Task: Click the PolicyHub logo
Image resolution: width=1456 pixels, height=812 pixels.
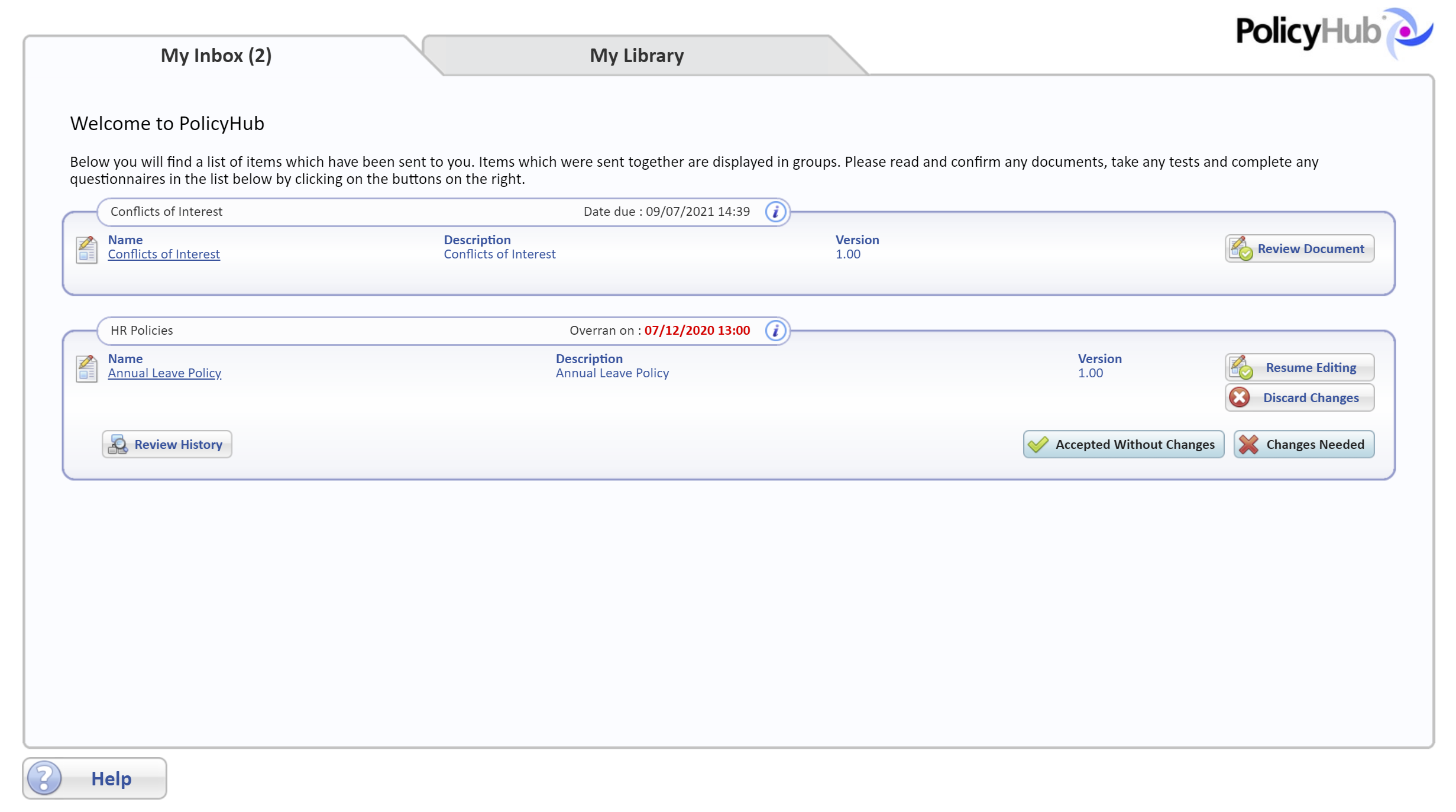Action: 1332,32
